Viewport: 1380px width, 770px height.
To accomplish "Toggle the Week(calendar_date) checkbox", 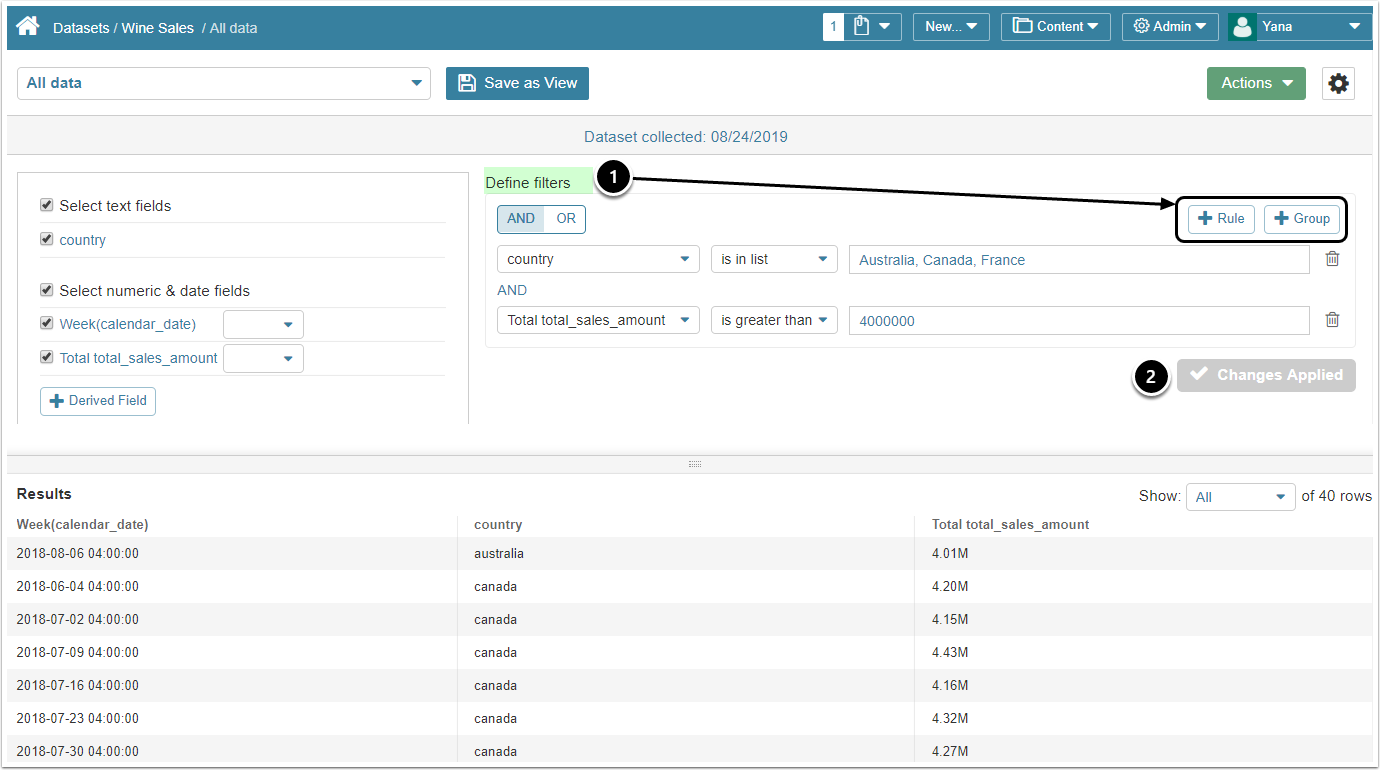I will 46,324.
